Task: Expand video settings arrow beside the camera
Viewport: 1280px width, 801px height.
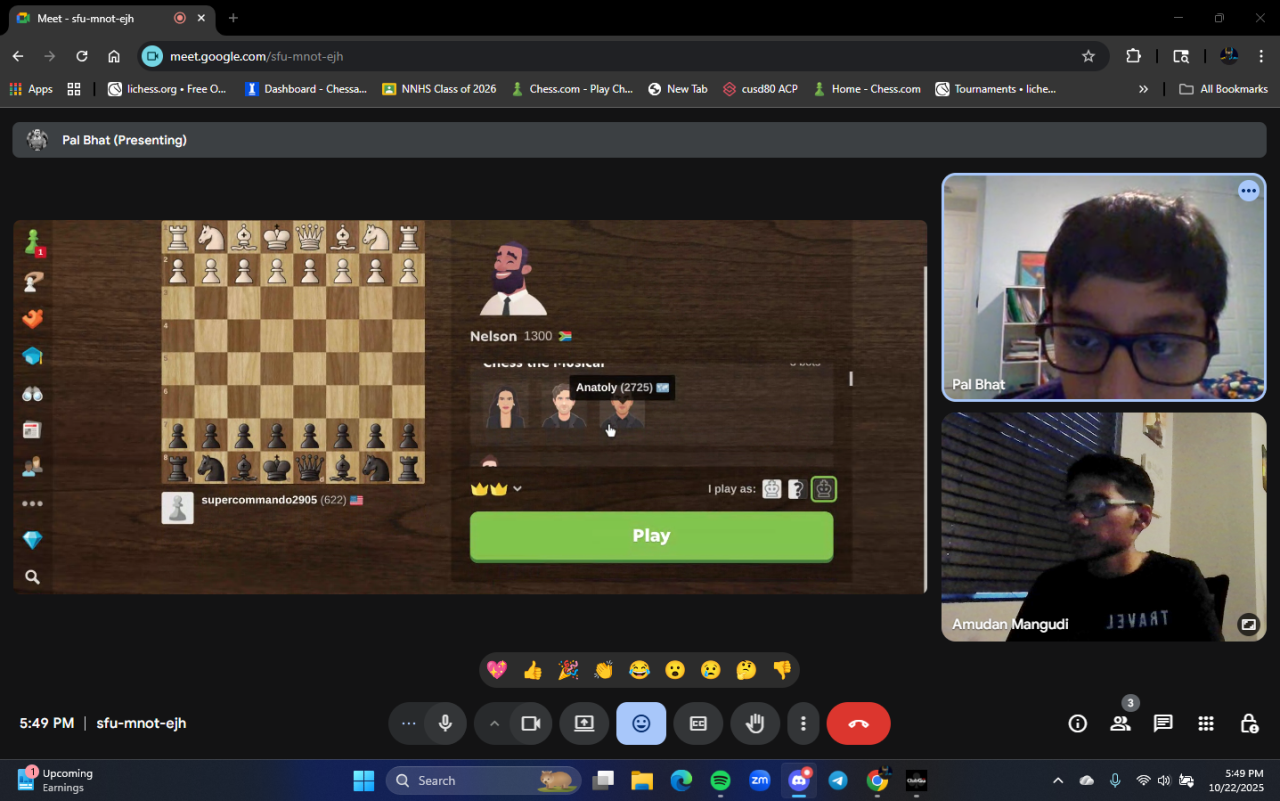Action: click(x=493, y=723)
